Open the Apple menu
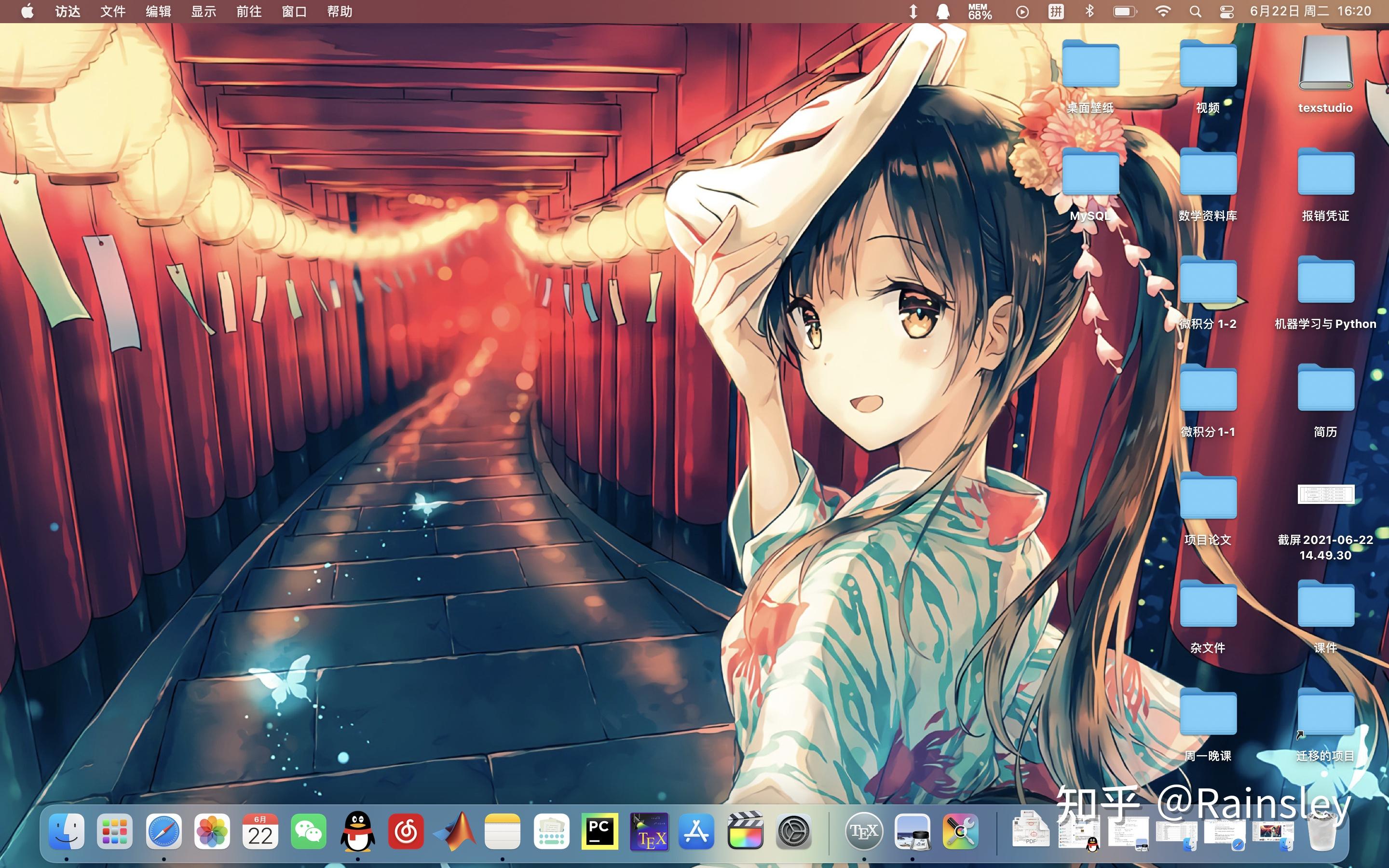1389x868 pixels. tap(27, 12)
